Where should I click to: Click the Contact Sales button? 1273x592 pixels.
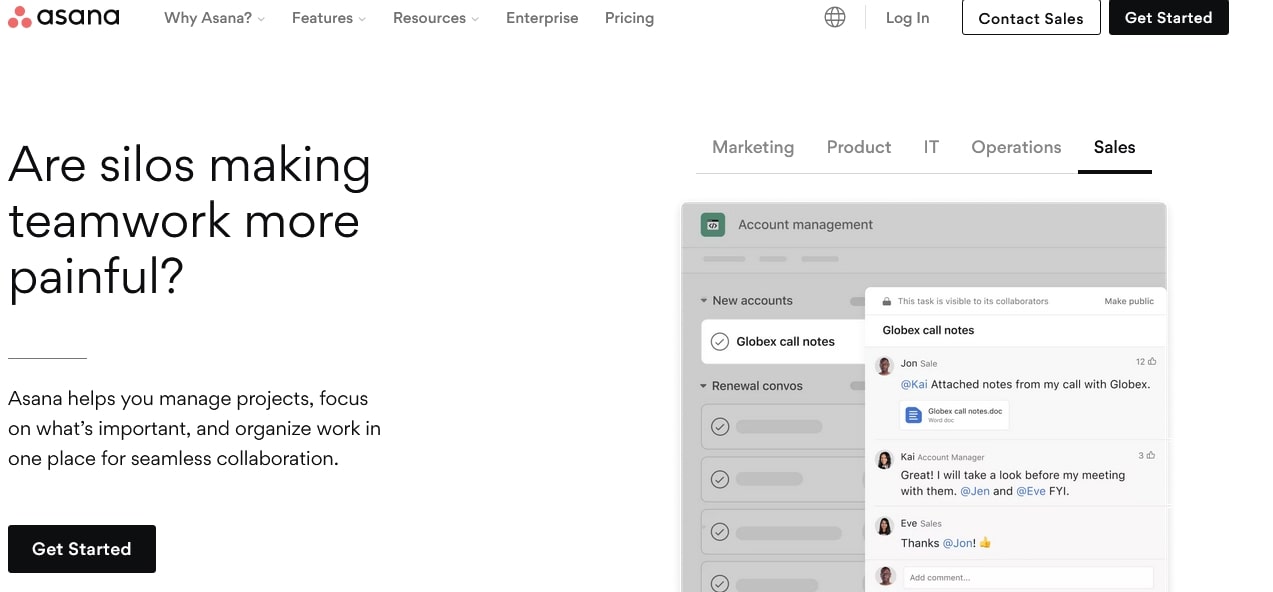tap(1031, 18)
